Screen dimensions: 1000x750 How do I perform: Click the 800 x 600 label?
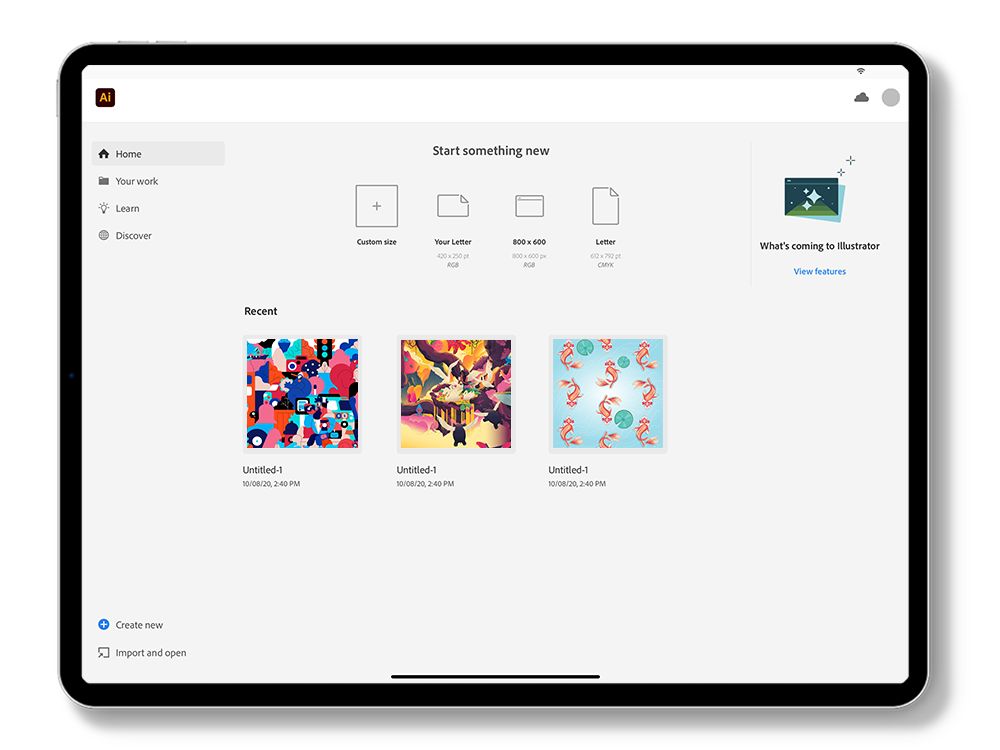point(529,242)
